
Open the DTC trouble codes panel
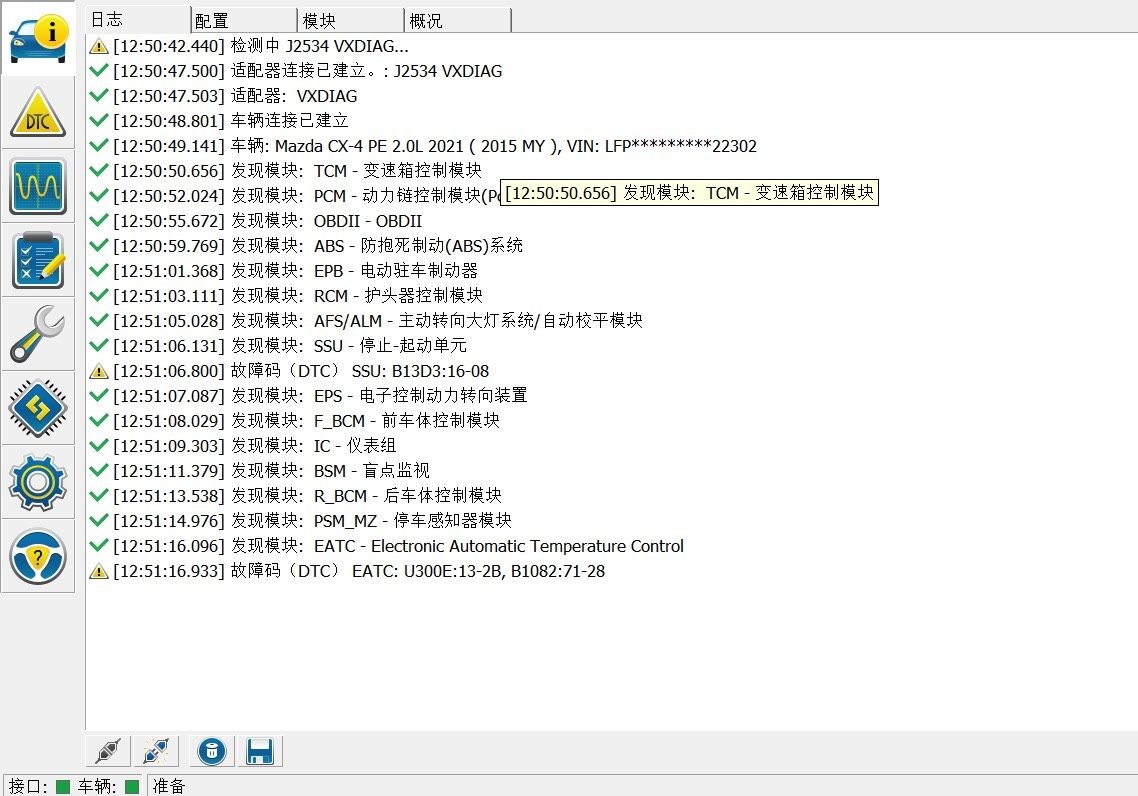pos(38,113)
